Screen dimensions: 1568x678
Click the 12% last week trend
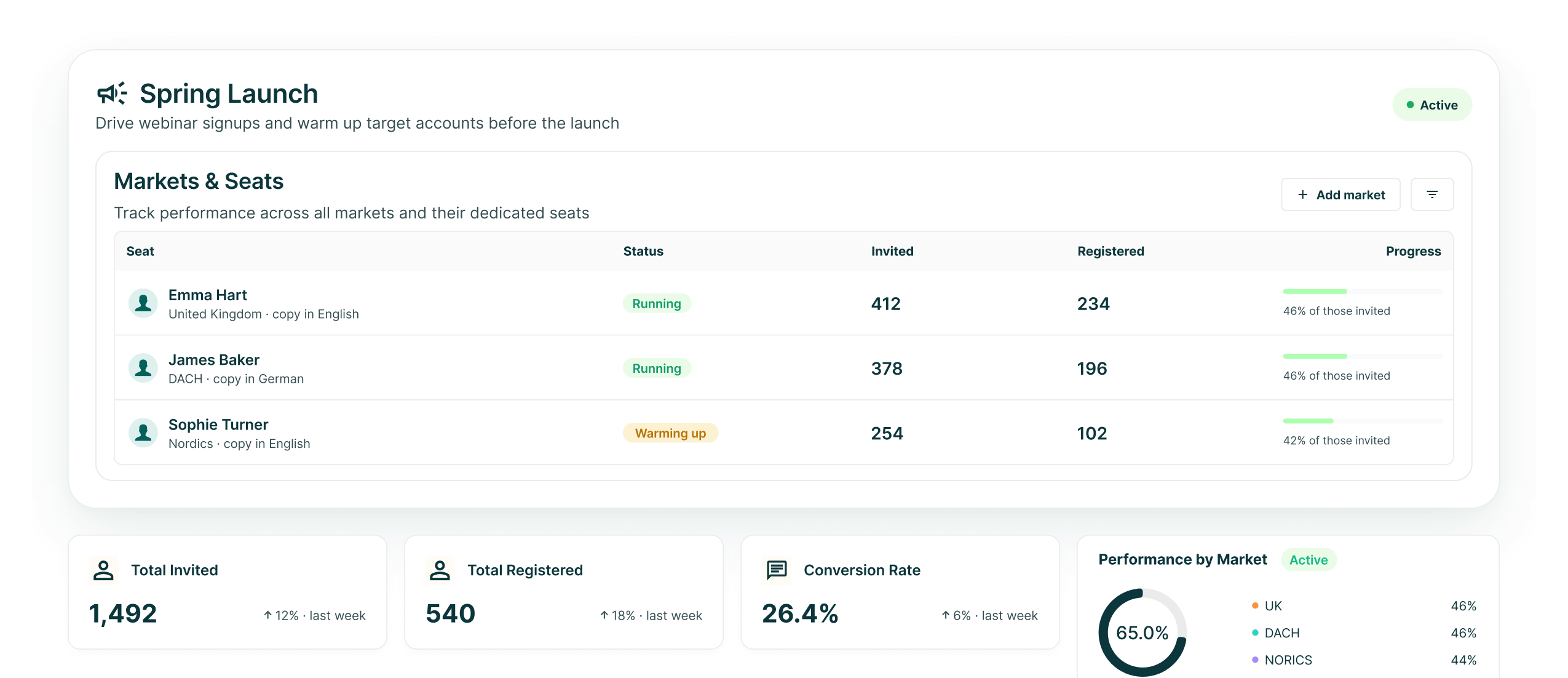tap(314, 615)
